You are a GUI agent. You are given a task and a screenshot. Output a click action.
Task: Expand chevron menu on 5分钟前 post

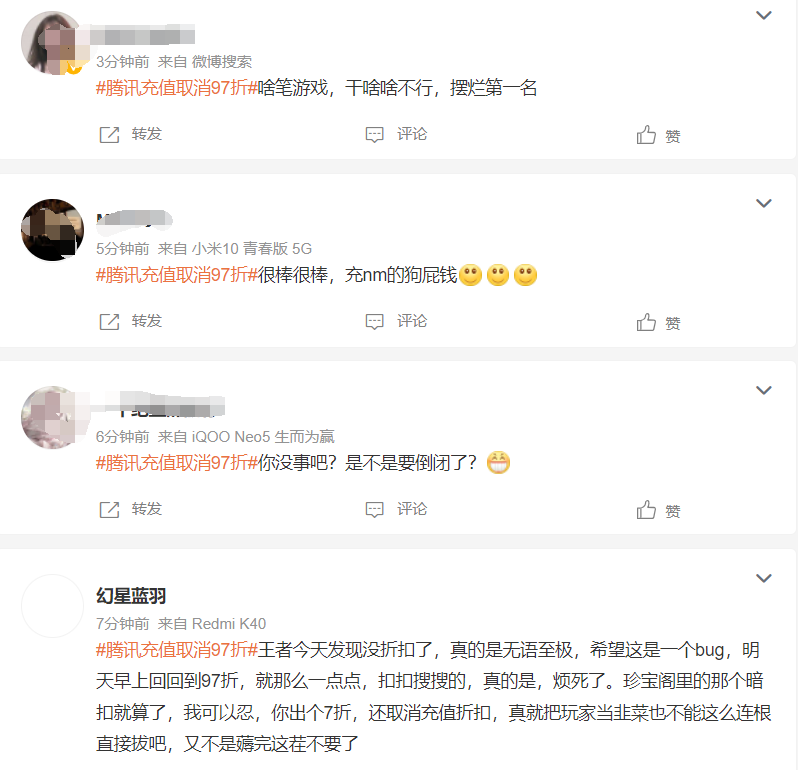(763, 203)
